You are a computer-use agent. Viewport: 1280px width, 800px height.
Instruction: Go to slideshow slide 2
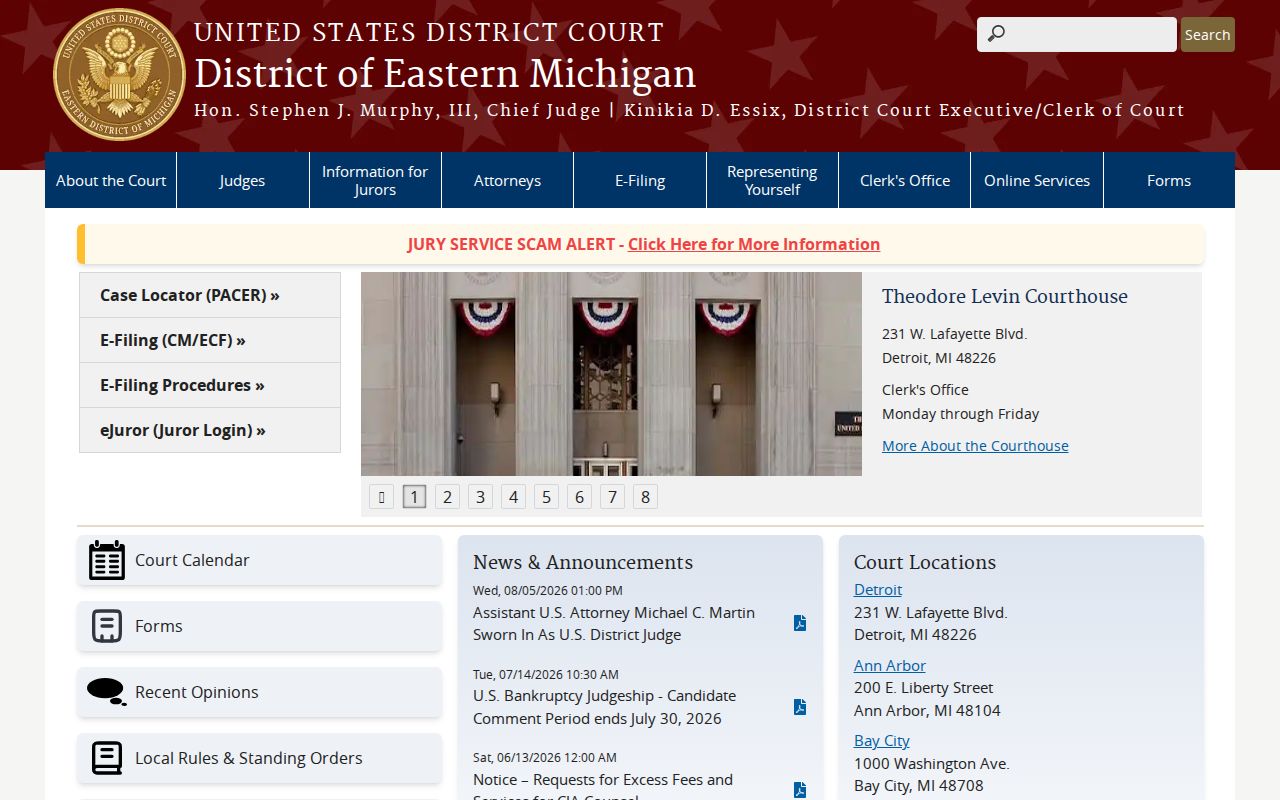(448, 497)
